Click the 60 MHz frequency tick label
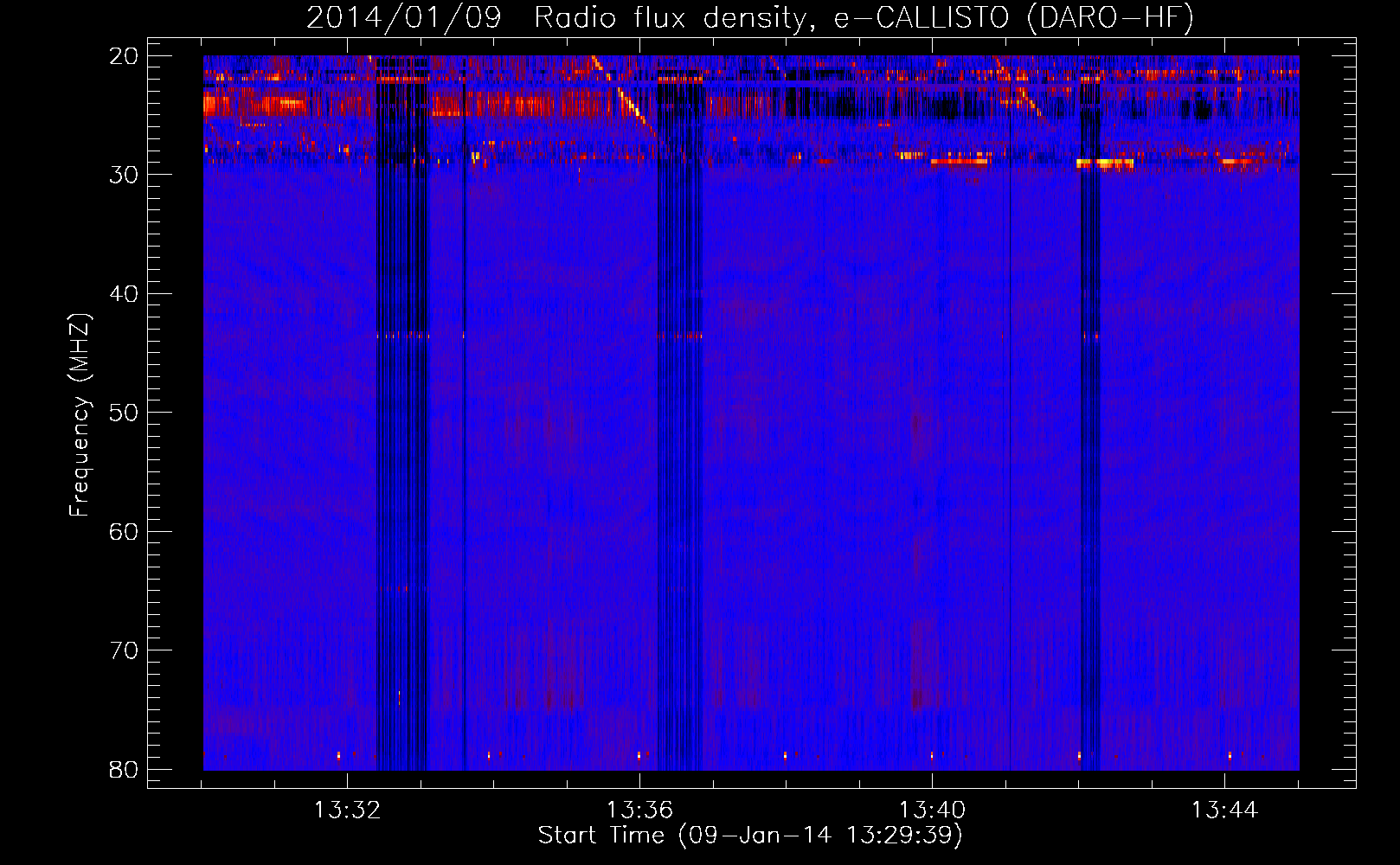 (124, 532)
